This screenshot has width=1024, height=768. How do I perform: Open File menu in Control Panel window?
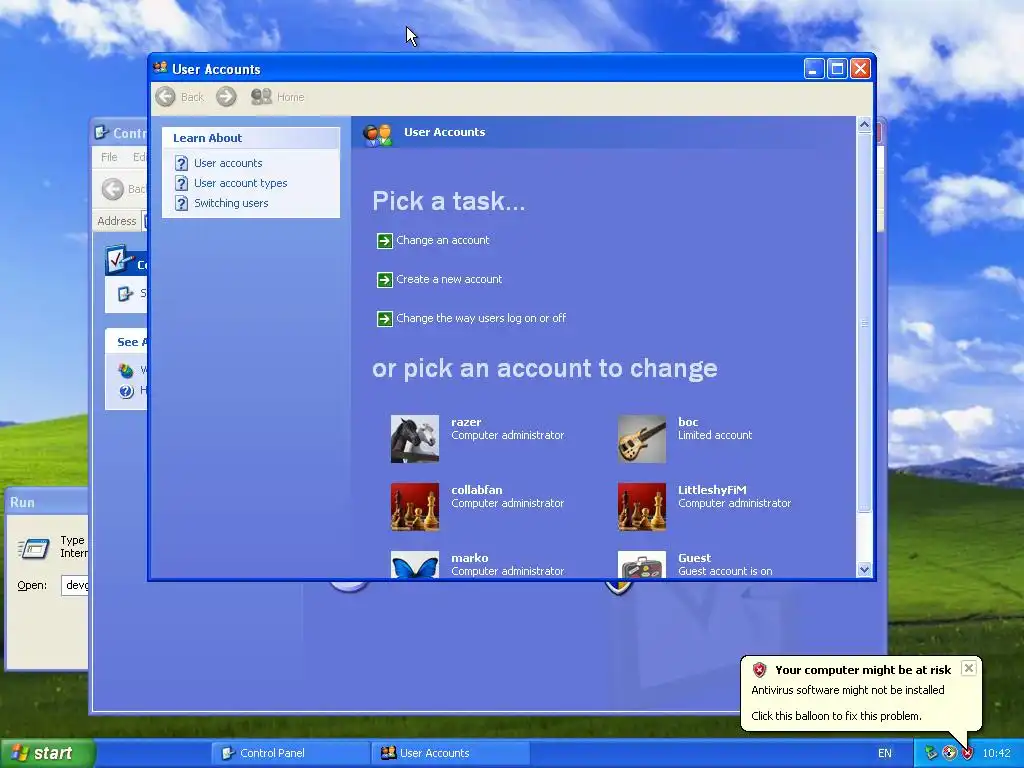pyautogui.click(x=109, y=157)
